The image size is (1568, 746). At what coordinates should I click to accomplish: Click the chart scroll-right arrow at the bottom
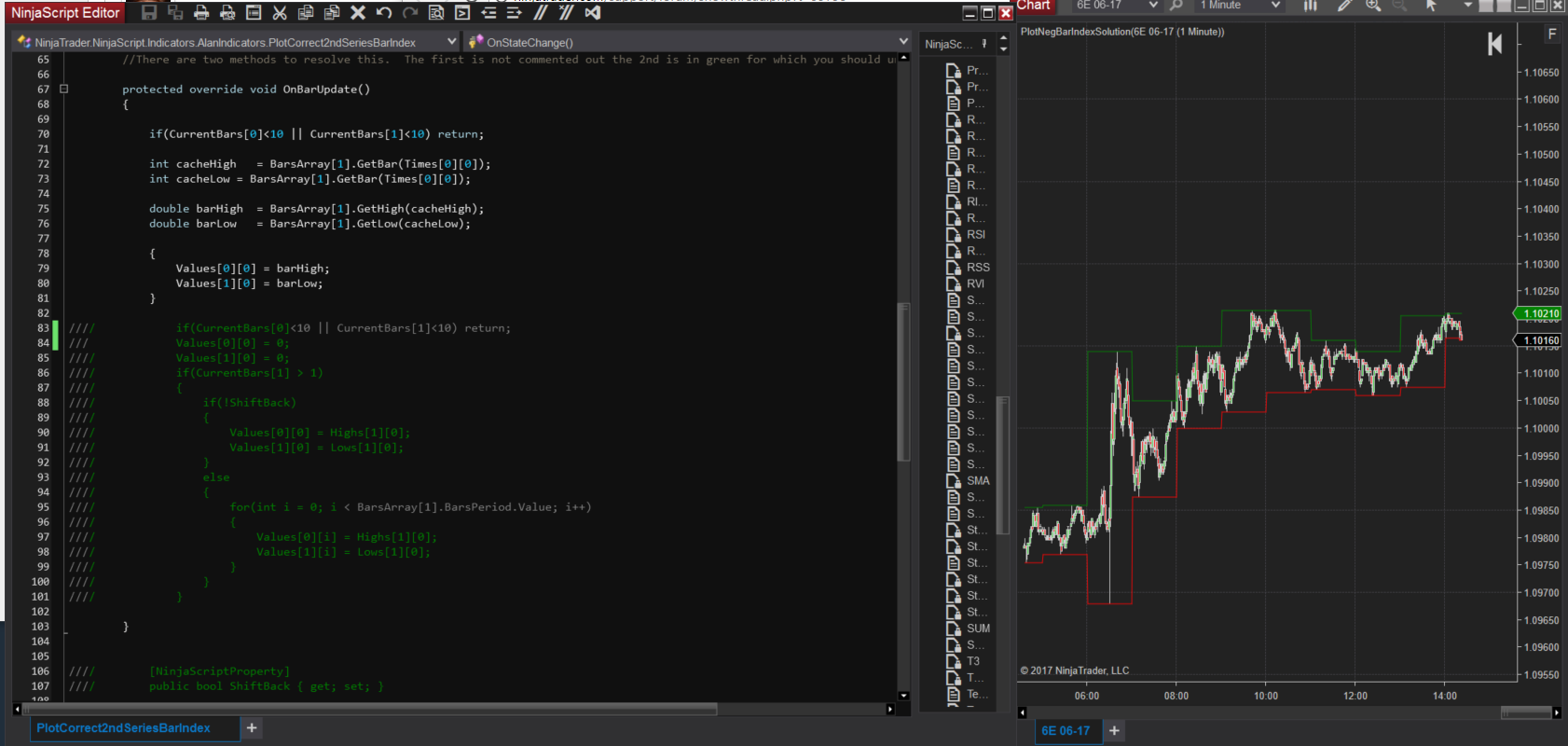pyautogui.click(x=1557, y=712)
